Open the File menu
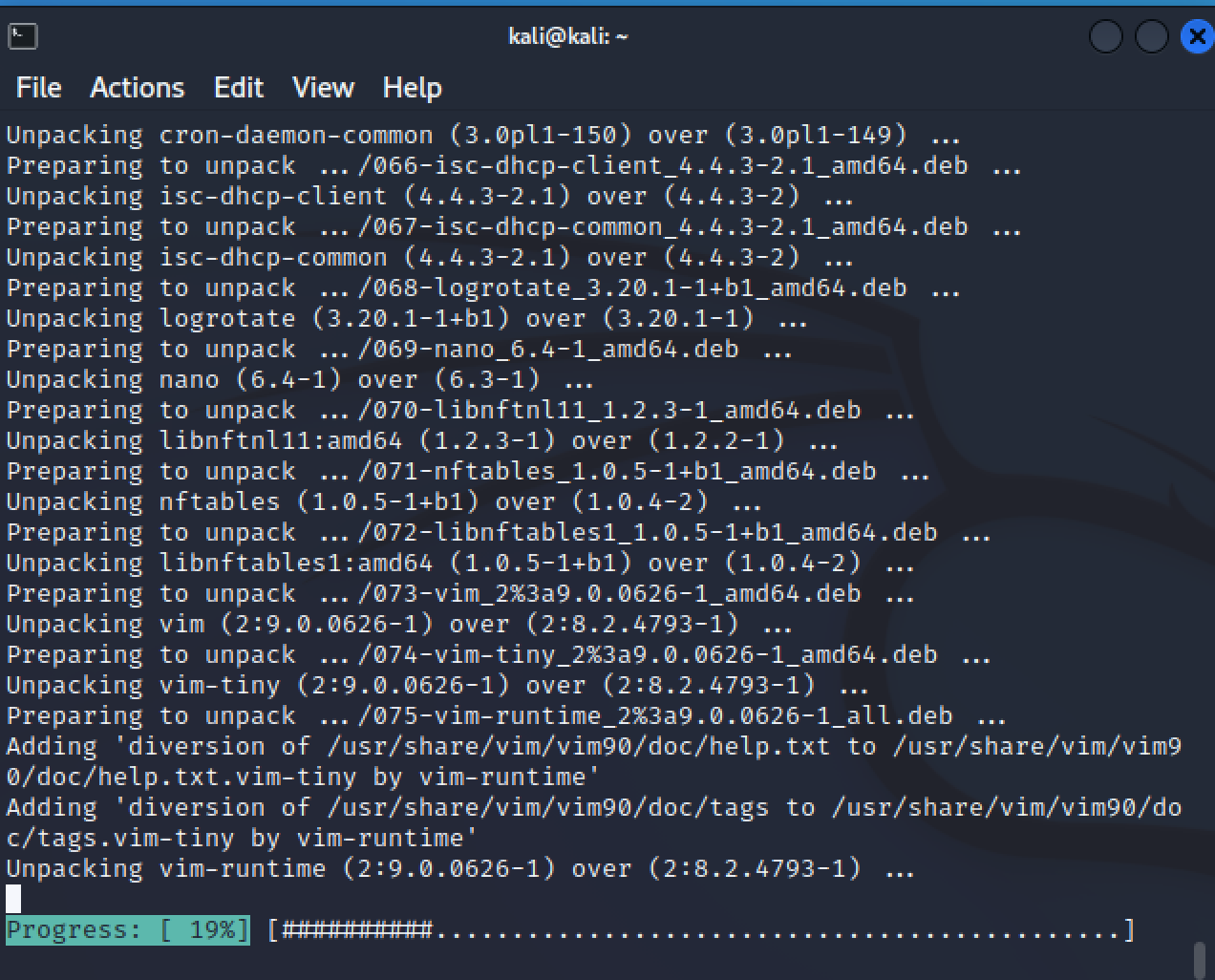 (x=38, y=88)
